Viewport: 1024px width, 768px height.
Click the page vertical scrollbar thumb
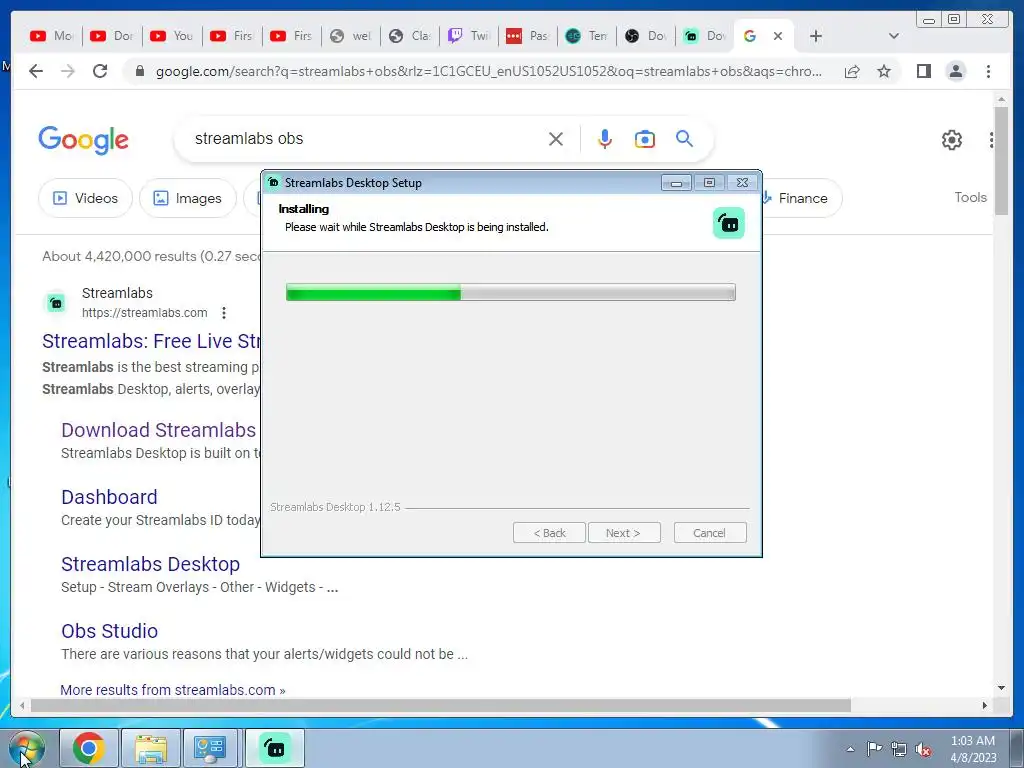[1001, 160]
